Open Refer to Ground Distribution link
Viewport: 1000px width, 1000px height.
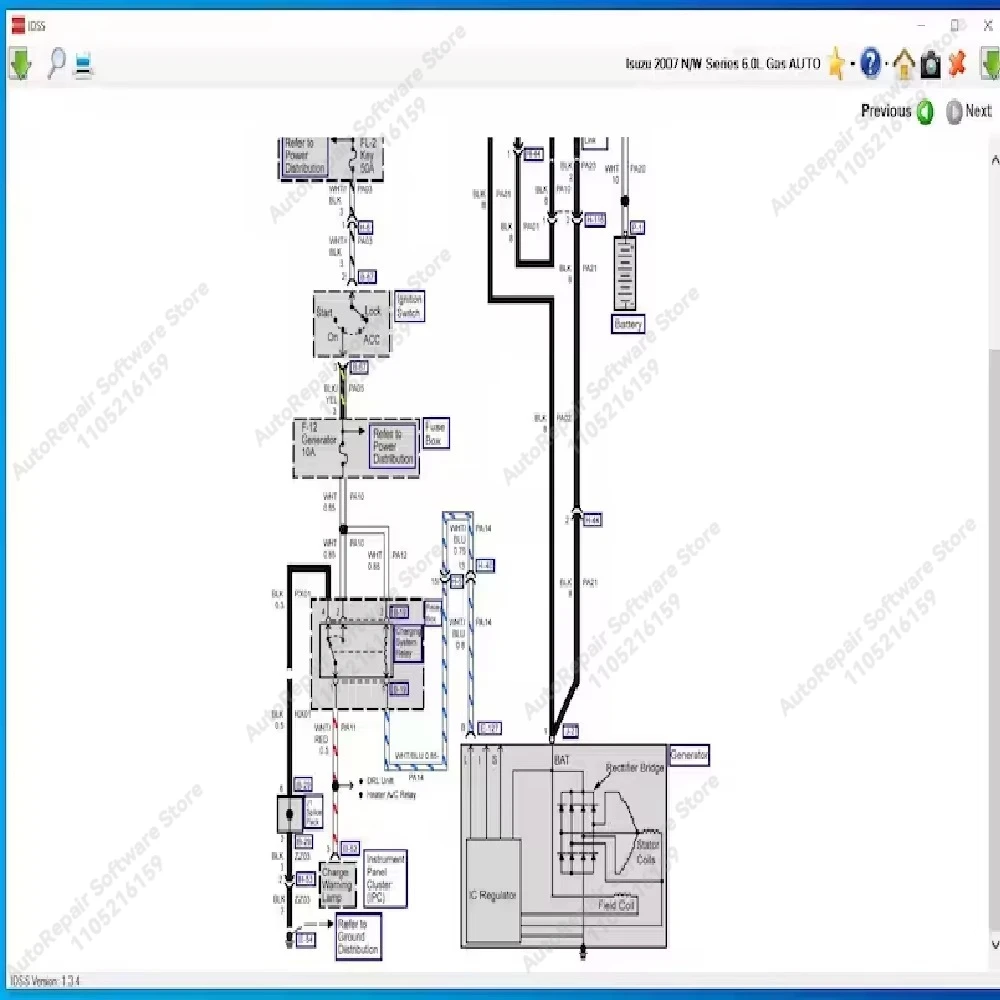coord(358,936)
